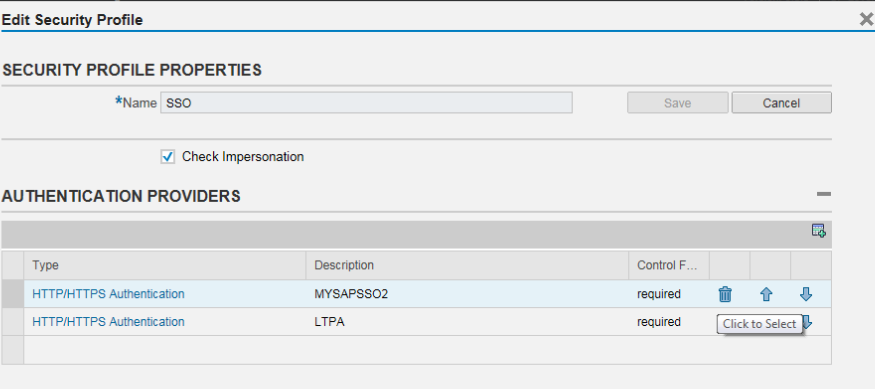Move MYSAPSSO2 provider up with arrow
The height and width of the screenshot is (389, 875).
coord(766,294)
